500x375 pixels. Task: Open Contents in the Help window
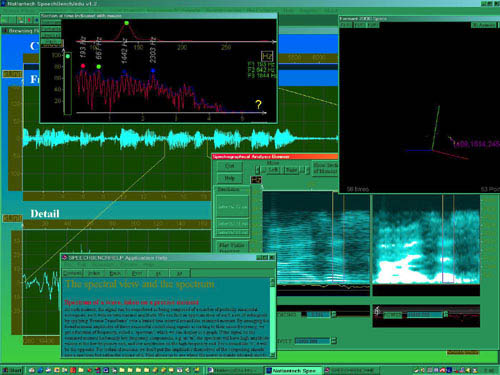pos(73,273)
